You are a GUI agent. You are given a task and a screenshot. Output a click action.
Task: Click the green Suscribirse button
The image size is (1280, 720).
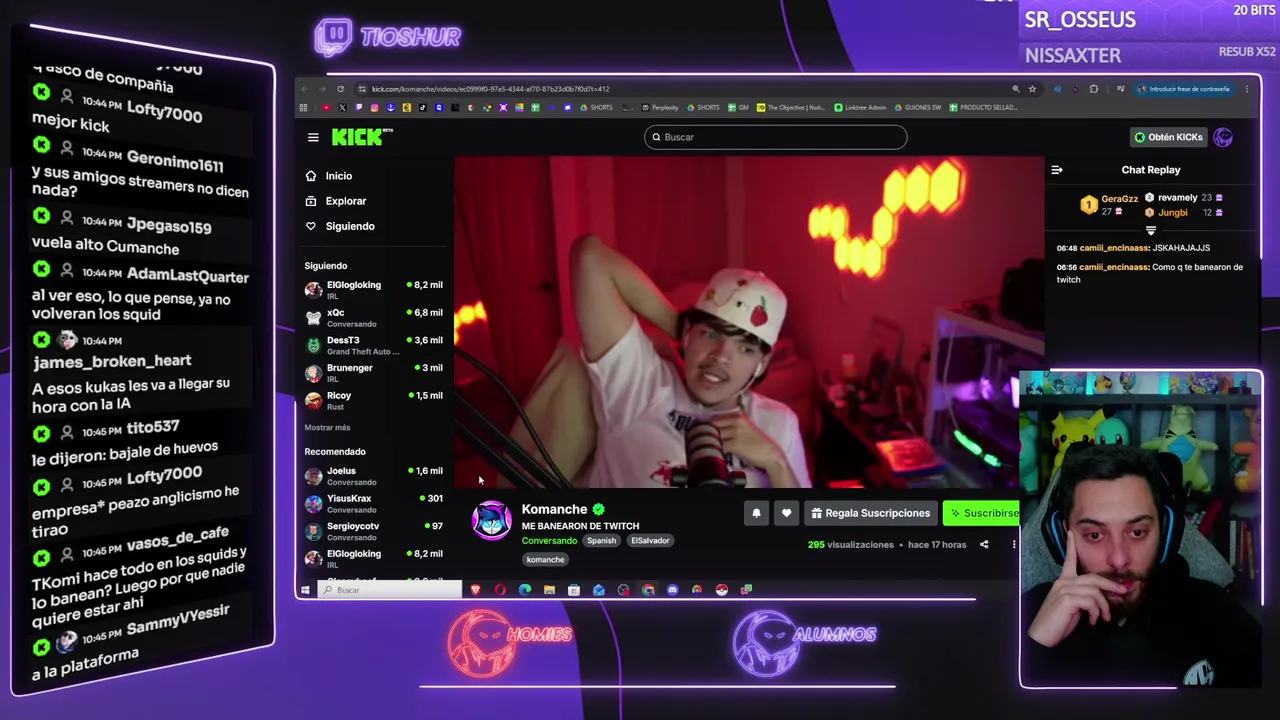[x=981, y=513]
